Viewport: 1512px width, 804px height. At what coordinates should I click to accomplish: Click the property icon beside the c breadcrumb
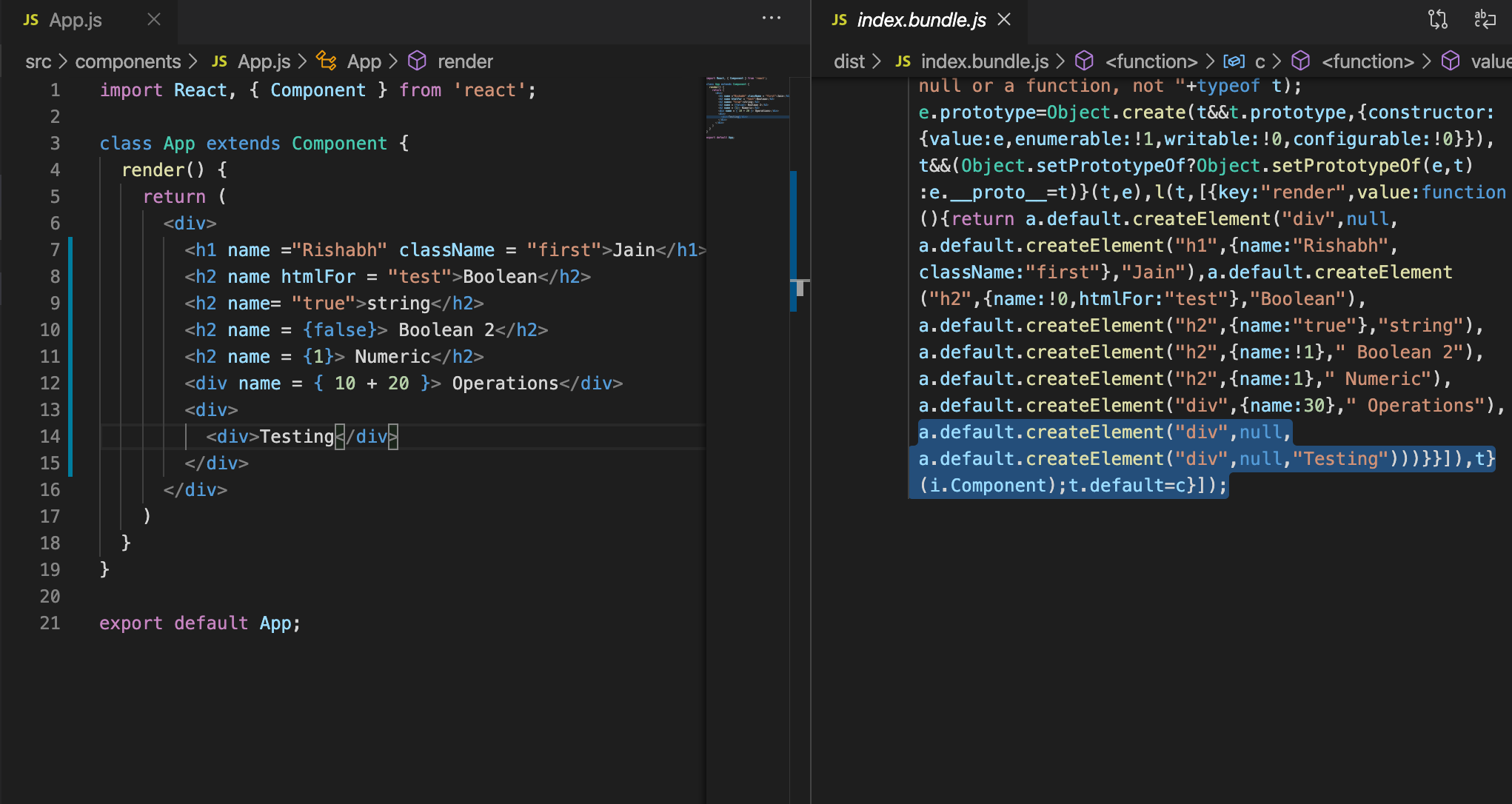click(x=1235, y=61)
